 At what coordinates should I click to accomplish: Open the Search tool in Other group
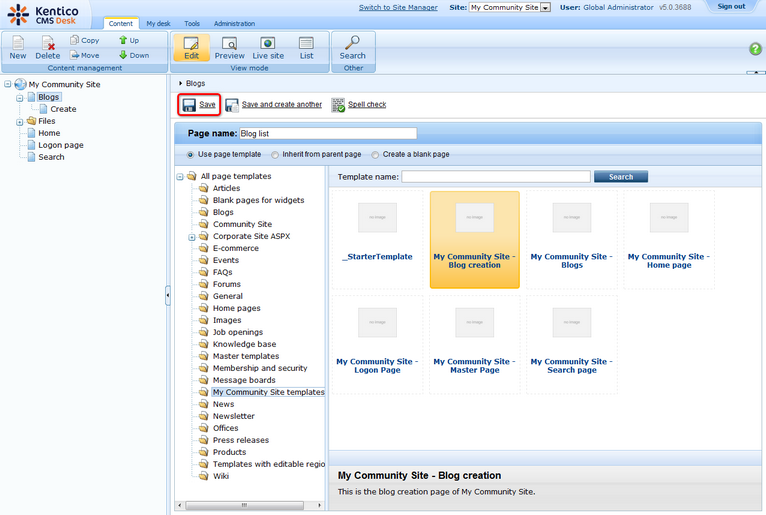click(x=353, y=48)
